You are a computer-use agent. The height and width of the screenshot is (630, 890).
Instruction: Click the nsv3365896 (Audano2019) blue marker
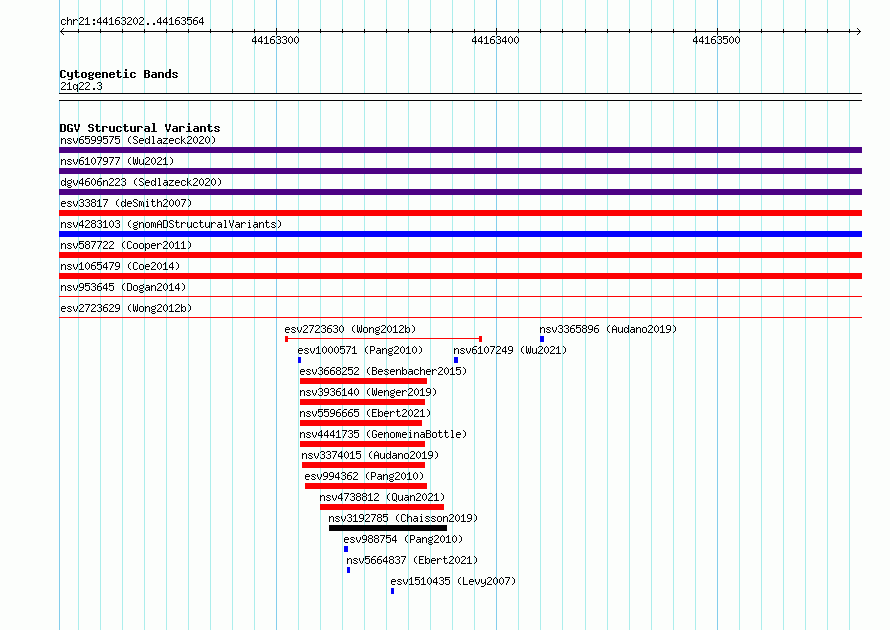pyautogui.click(x=542, y=339)
